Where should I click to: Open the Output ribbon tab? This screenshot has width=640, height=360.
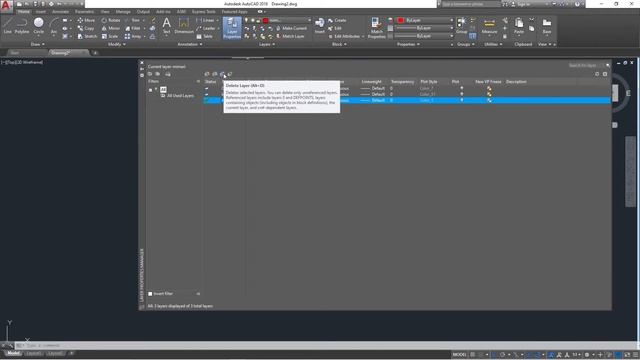[x=143, y=12]
